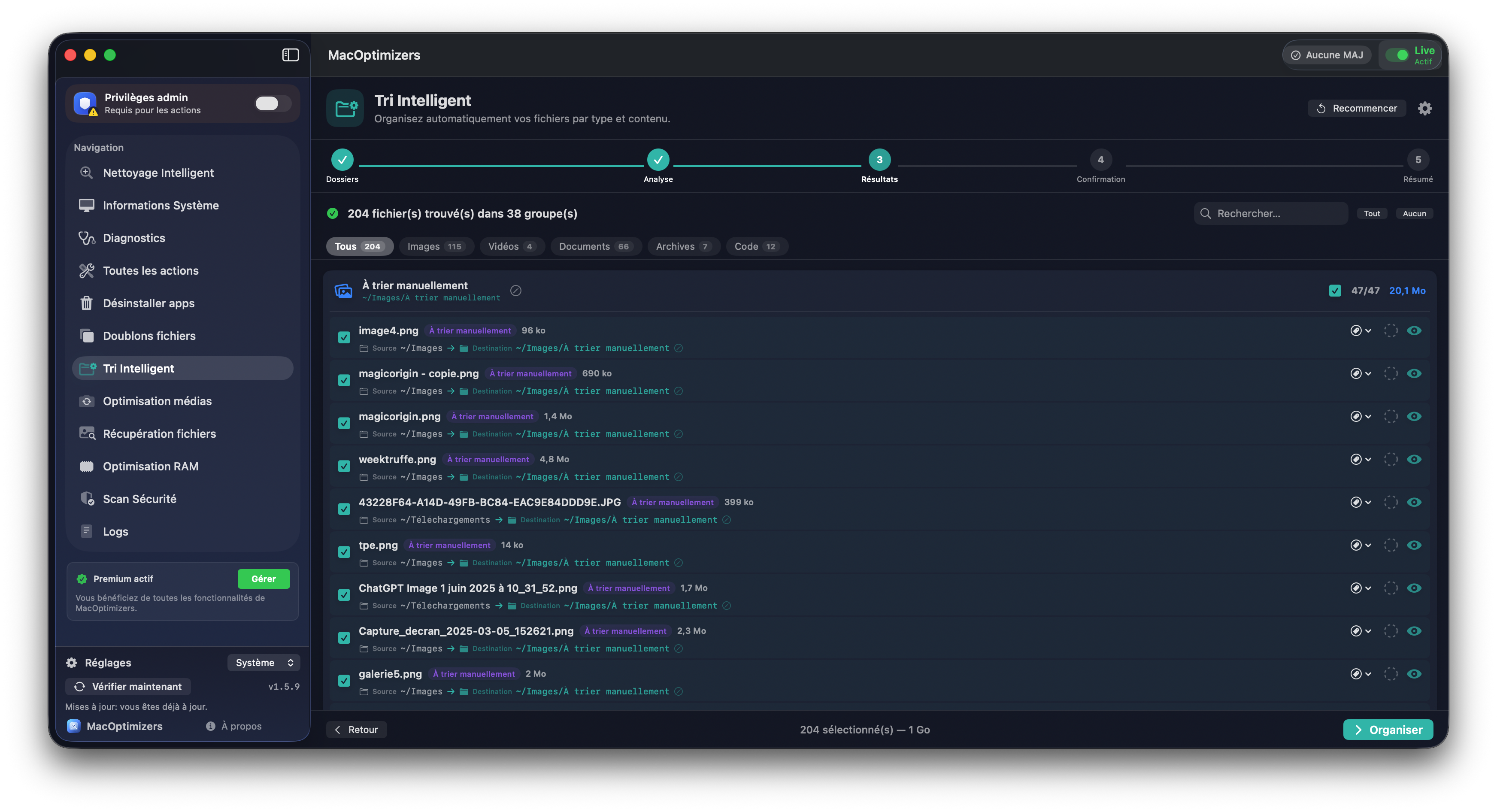Image resolution: width=1497 pixels, height=812 pixels.
Task: Open the Nettoyage Intelligent tool
Action: click(158, 172)
